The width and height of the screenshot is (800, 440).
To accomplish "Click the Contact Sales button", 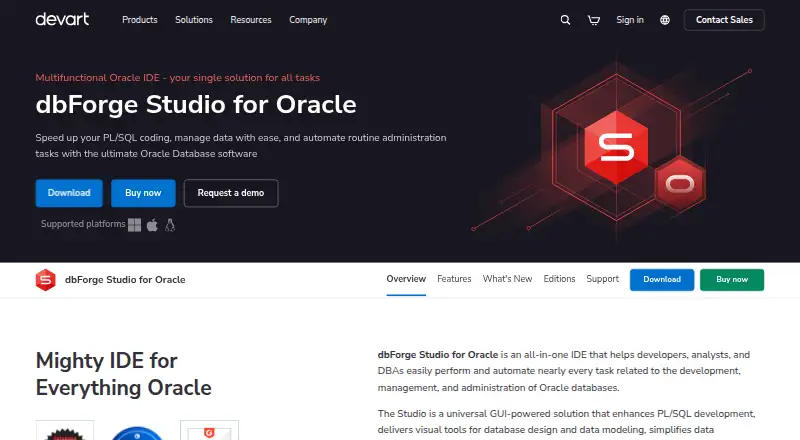I will pos(724,20).
